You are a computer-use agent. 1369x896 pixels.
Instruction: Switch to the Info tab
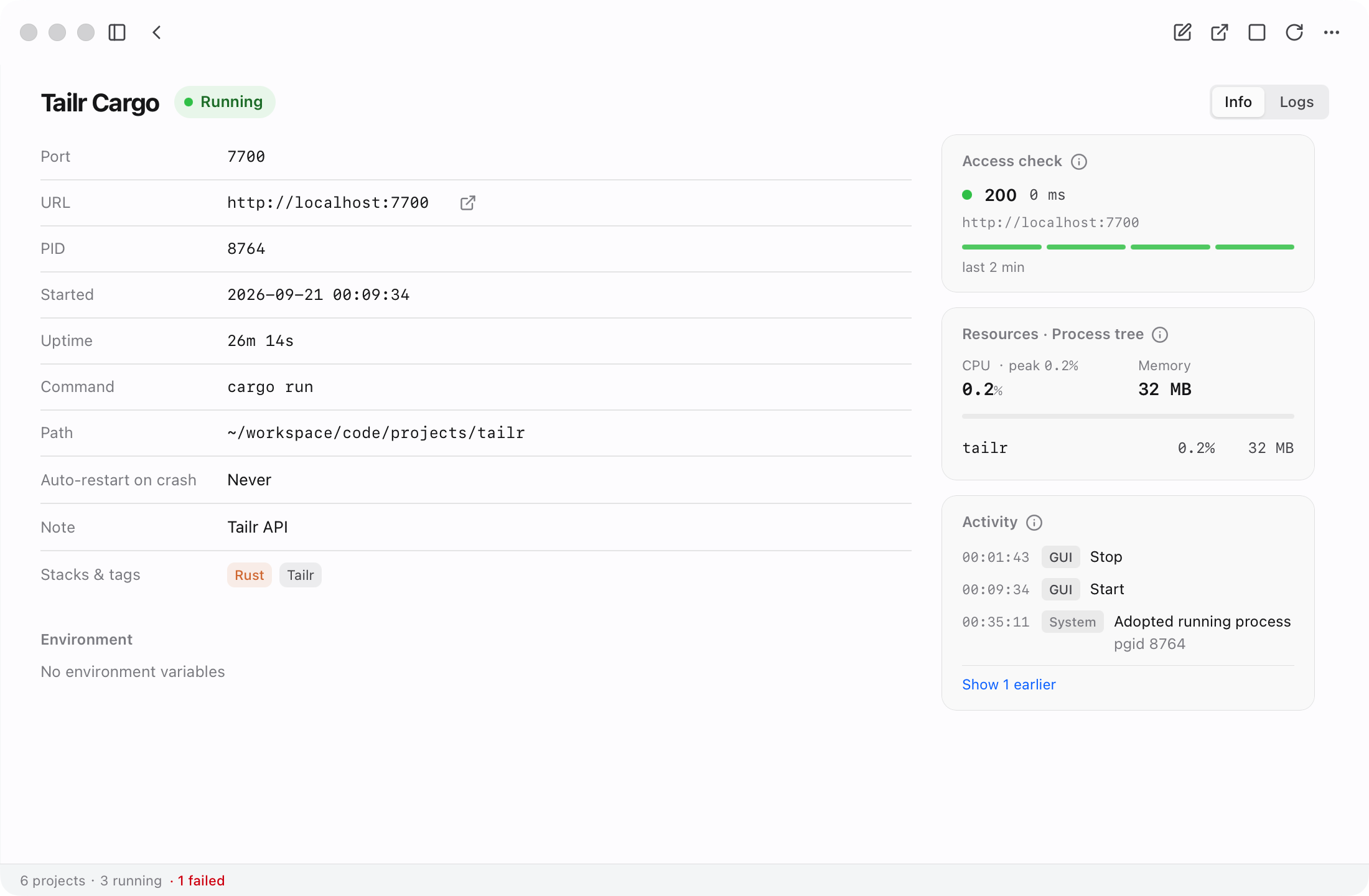click(1238, 102)
